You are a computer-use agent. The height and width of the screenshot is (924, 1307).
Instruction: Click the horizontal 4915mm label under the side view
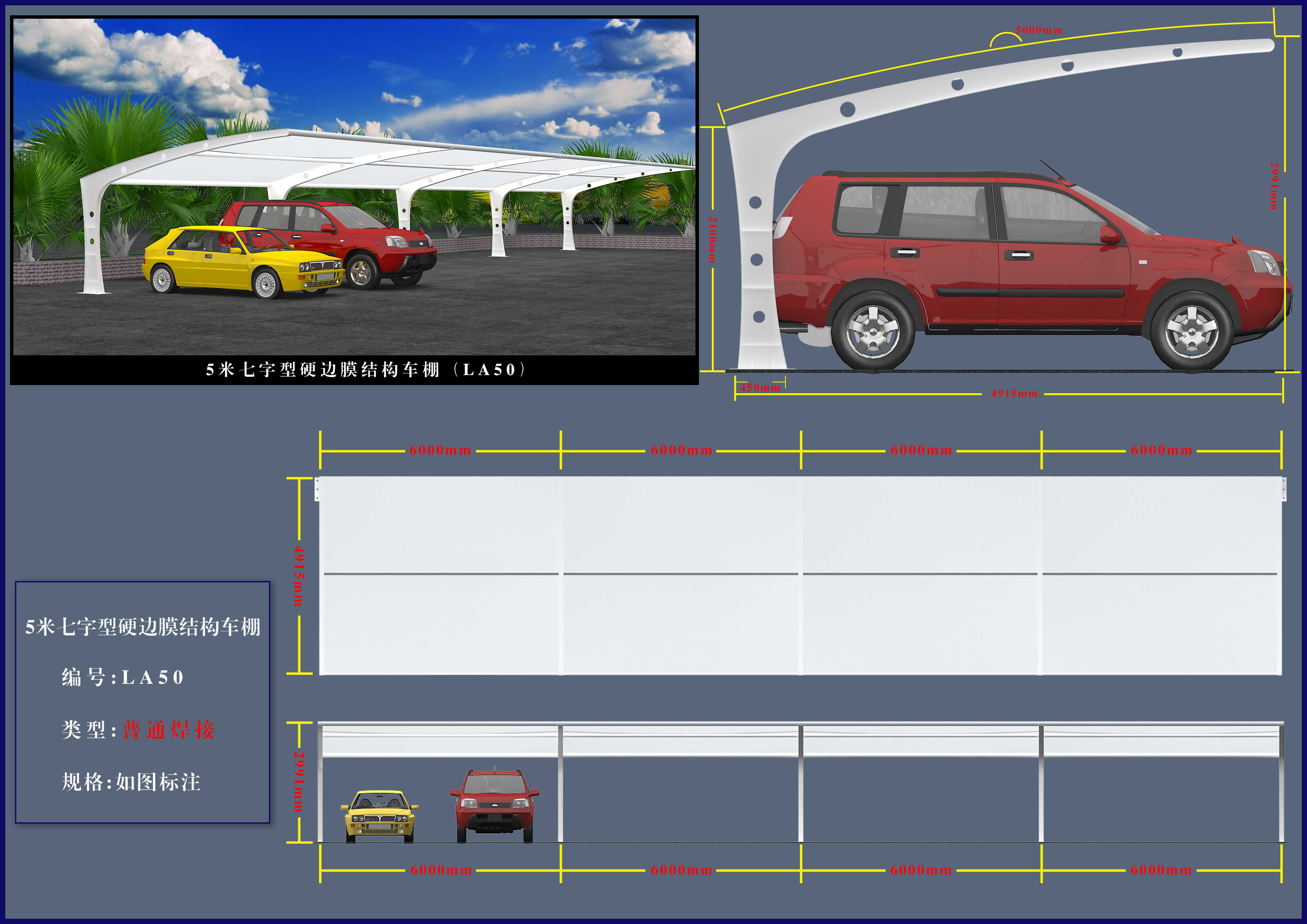click(x=1014, y=394)
